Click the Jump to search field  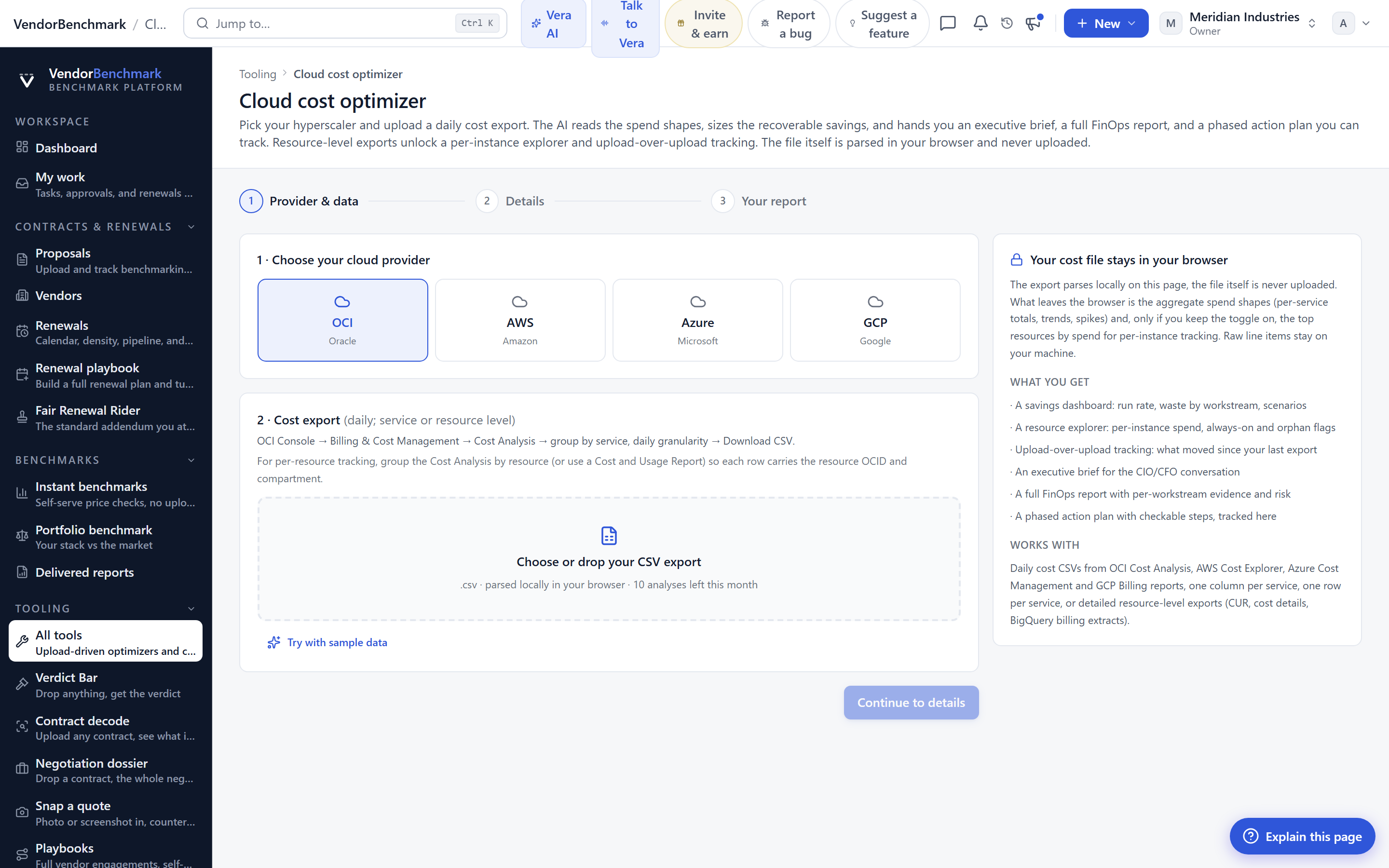click(x=345, y=23)
